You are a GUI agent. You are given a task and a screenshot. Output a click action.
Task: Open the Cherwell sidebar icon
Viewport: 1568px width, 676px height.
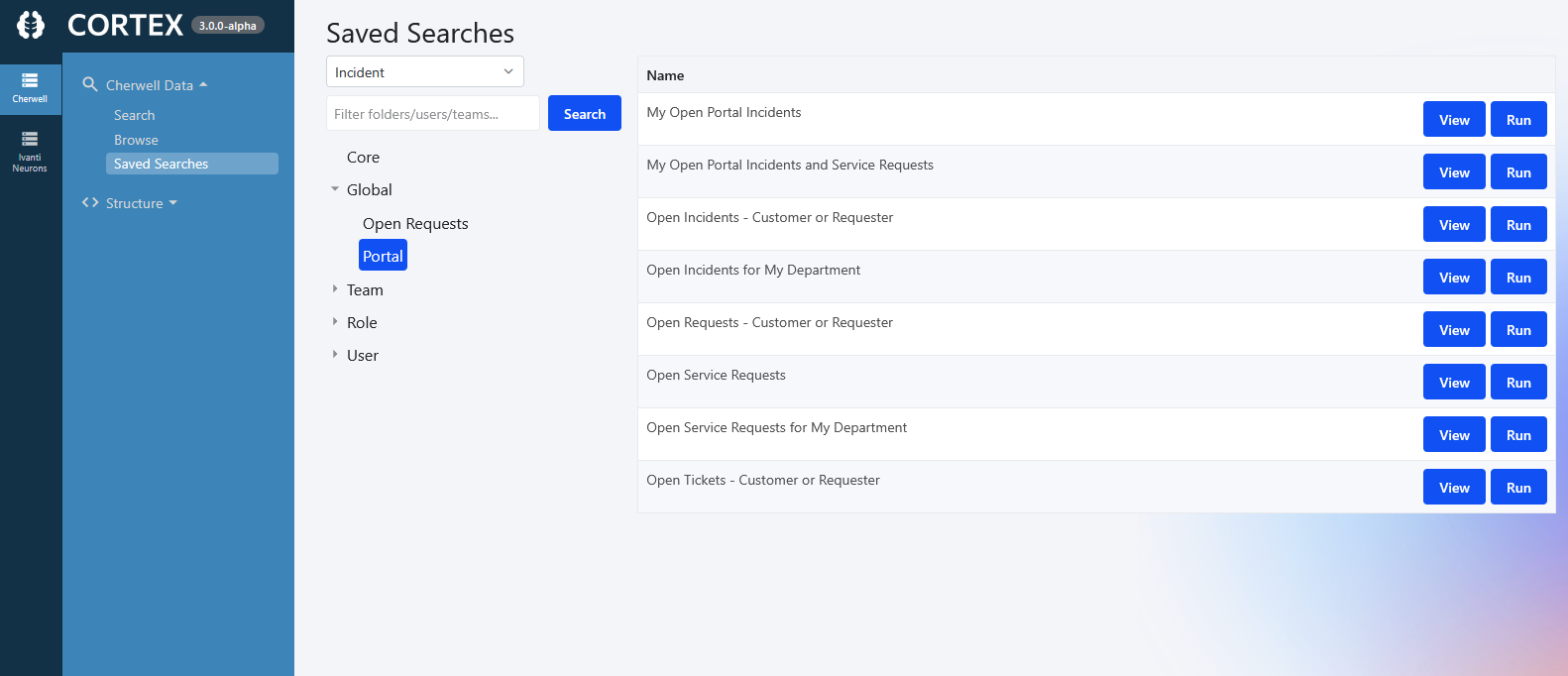coord(30,87)
